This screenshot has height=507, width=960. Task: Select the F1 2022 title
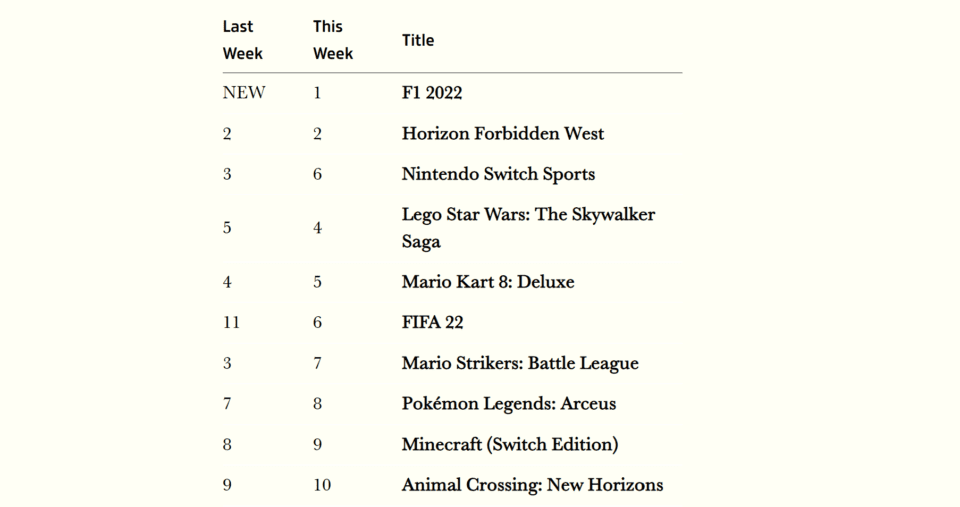pos(432,93)
